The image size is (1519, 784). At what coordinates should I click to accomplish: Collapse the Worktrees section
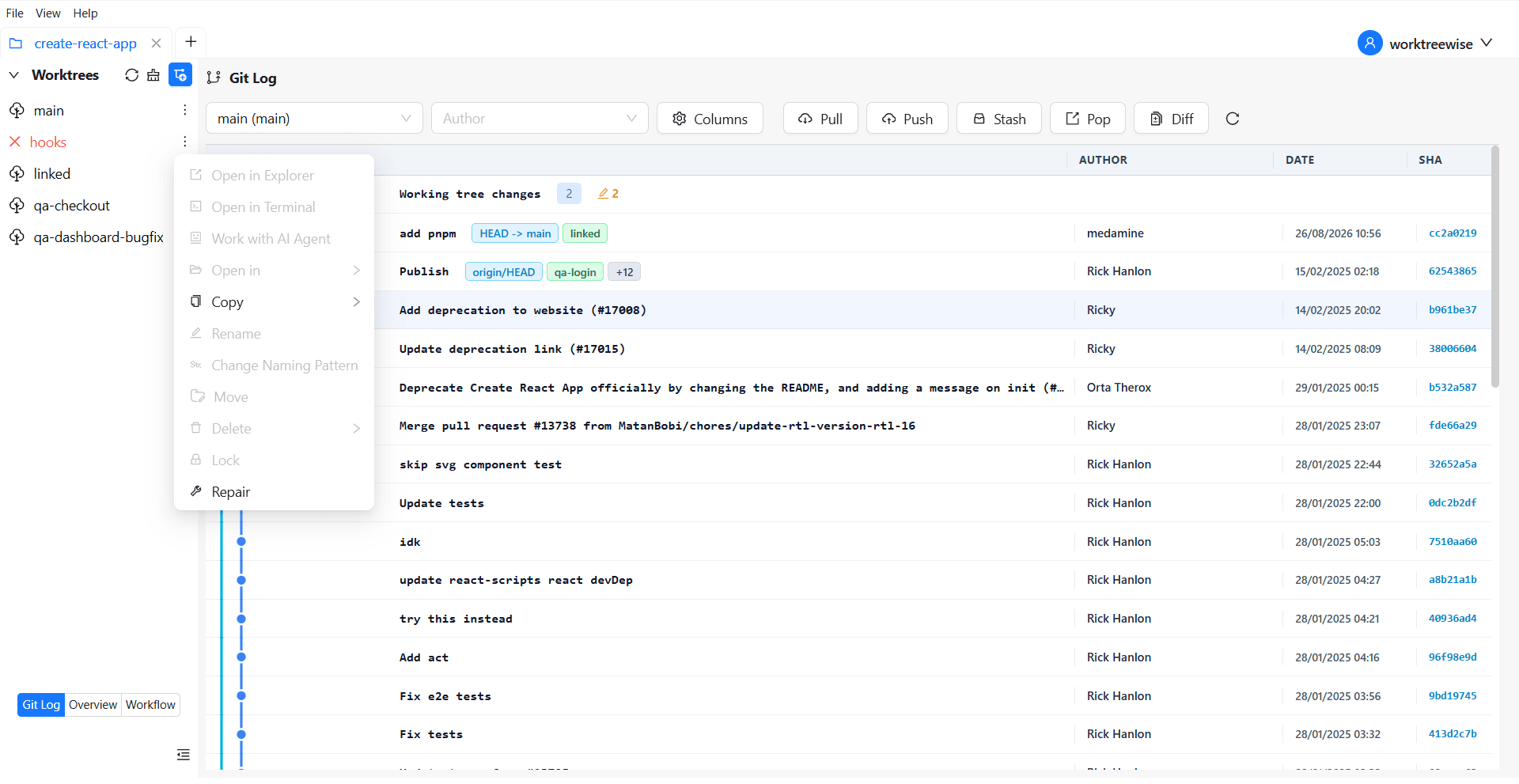pyautogui.click(x=14, y=75)
